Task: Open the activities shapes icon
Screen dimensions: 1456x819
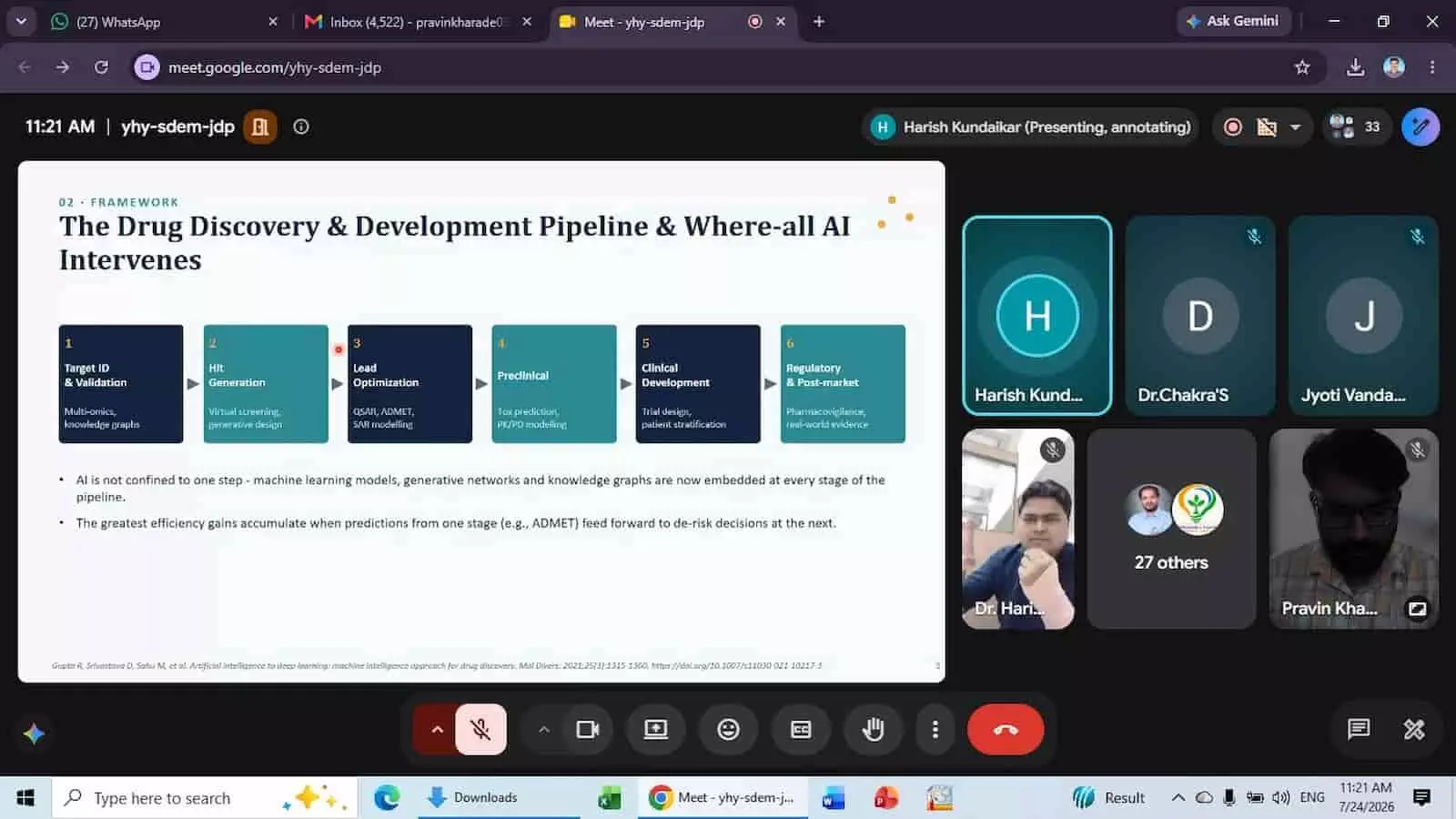Action: 1413,729
